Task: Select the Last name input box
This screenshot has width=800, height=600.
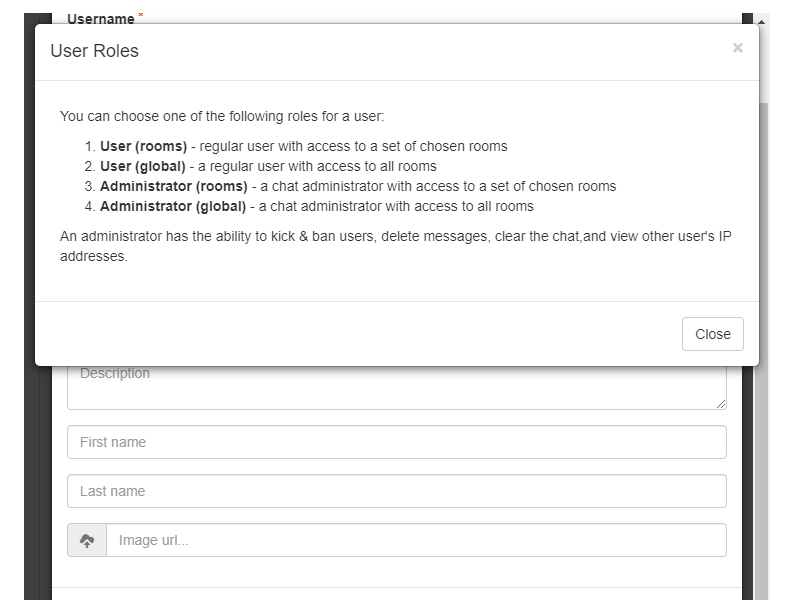Action: pyautogui.click(x=396, y=491)
